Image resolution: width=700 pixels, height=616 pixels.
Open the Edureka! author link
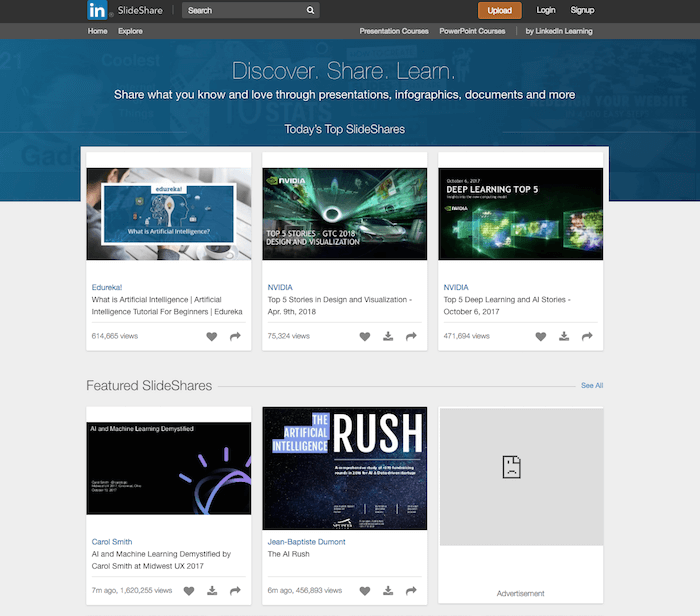(107, 287)
